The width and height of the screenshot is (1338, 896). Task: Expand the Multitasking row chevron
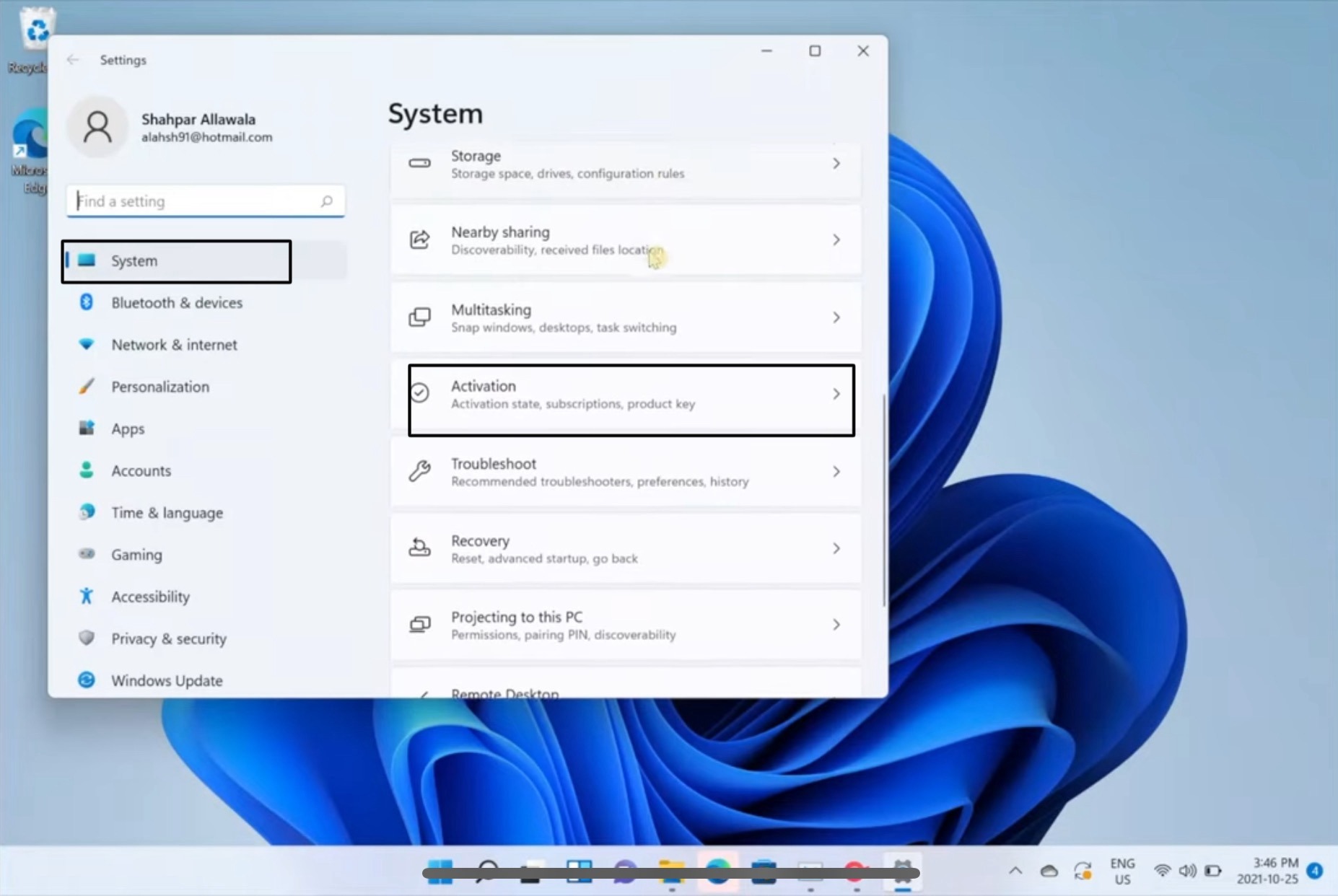[x=836, y=317]
